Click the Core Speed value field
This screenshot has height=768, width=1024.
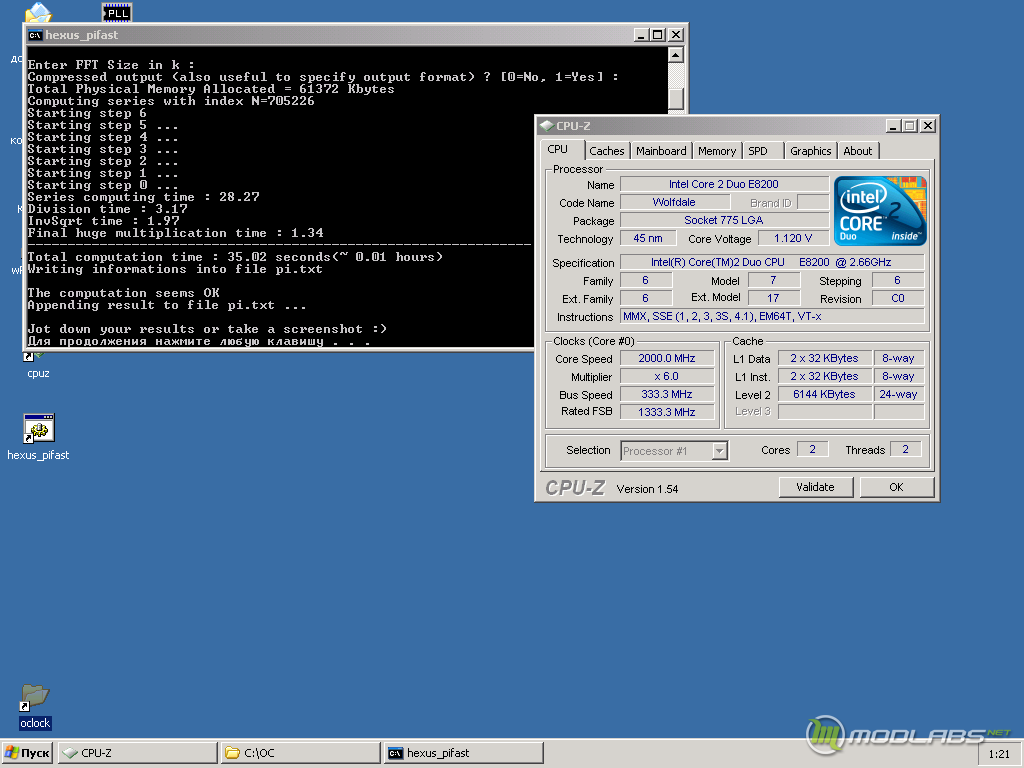coord(667,359)
